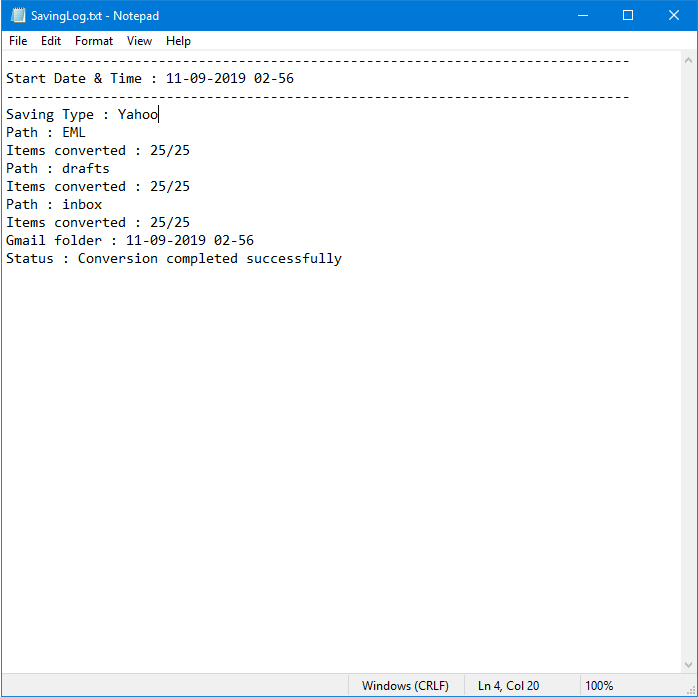Open the Edit menu
The height and width of the screenshot is (697, 698).
pyautogui.click(x=51, y=41)
